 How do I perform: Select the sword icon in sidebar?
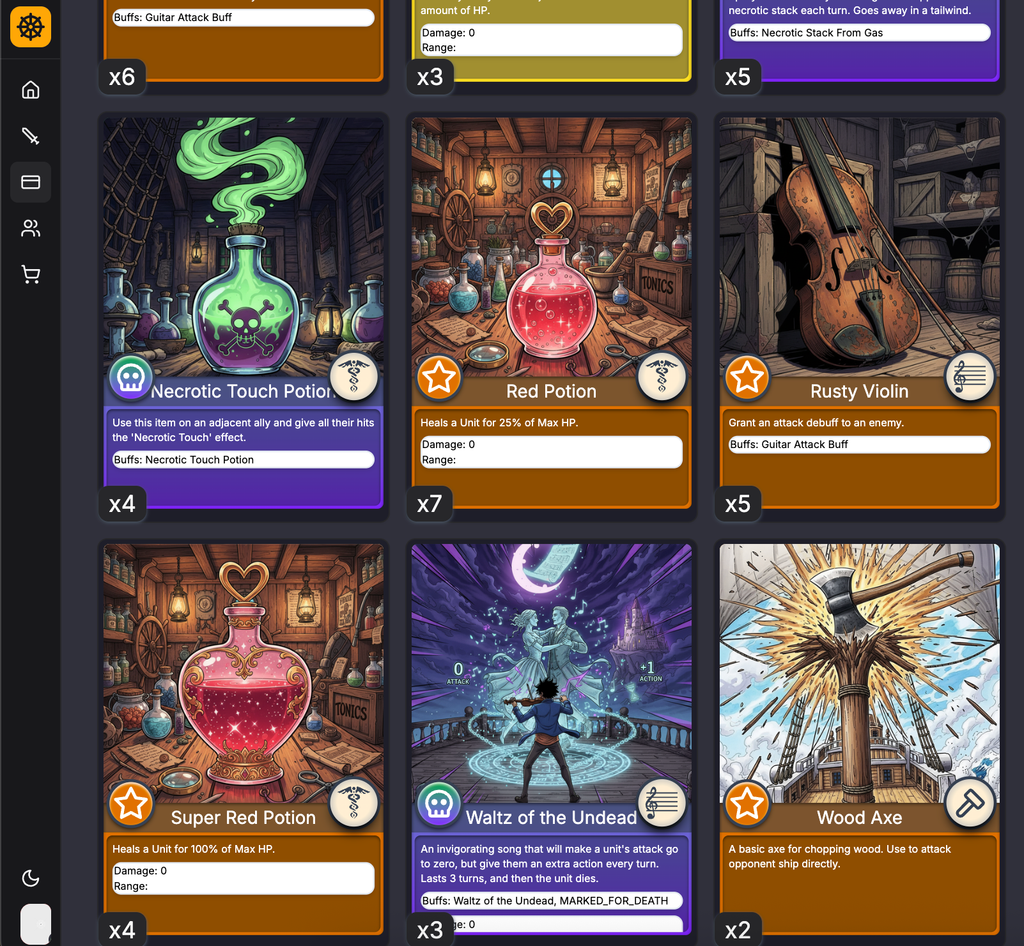[x=31, y=136]
